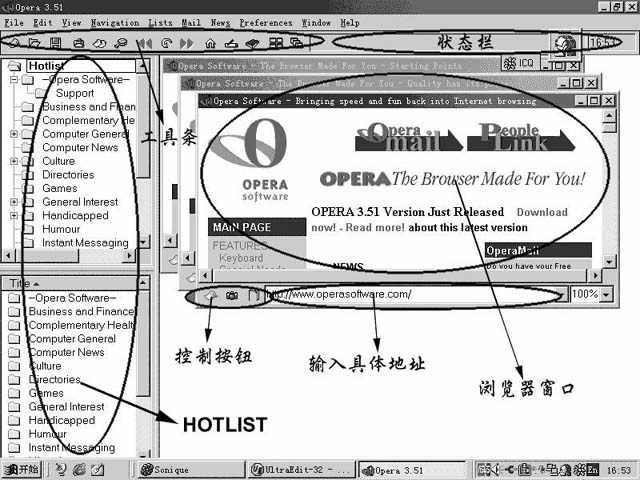Collapse the -Opera Software- hotlist folder
This screenshot has height=480, width=640.
click(x=14, y=79)
